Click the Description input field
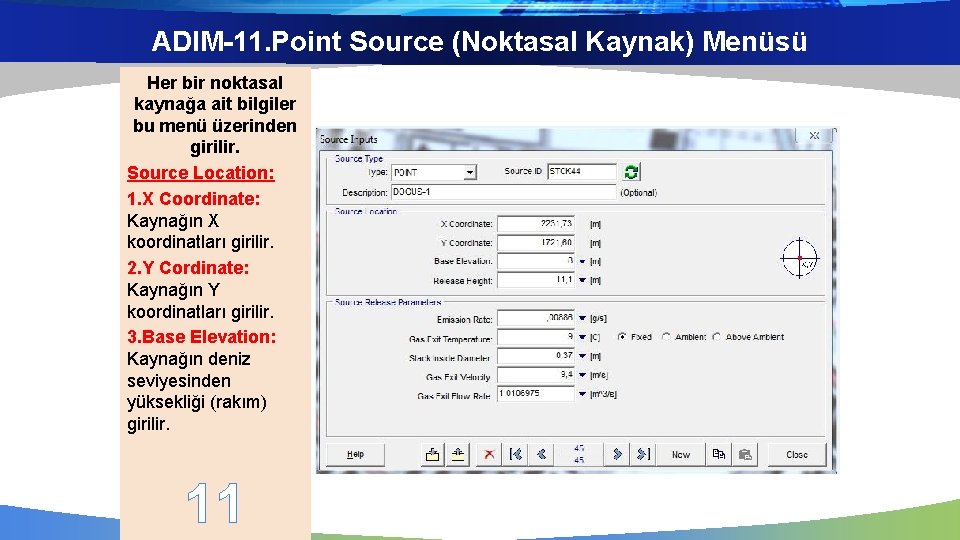Image resolution: width=960 pixels, height=540 pixels. pyautogui.click(x=503, y=192)
